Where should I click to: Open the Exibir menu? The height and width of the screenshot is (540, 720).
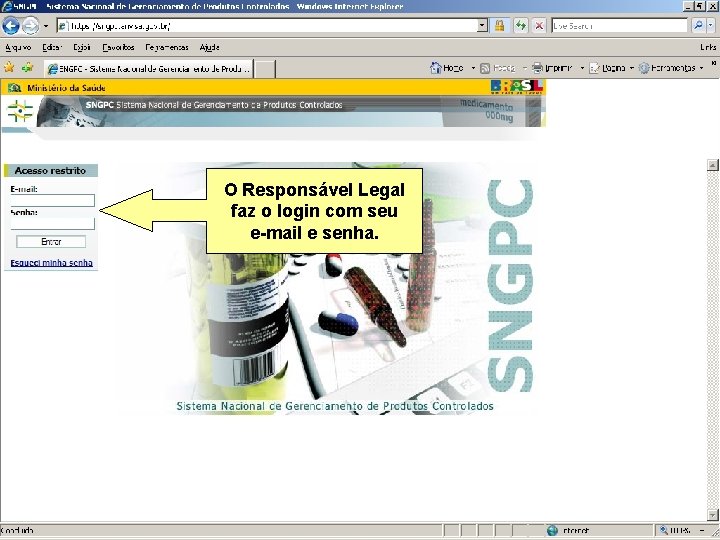[x=82, y=47]
